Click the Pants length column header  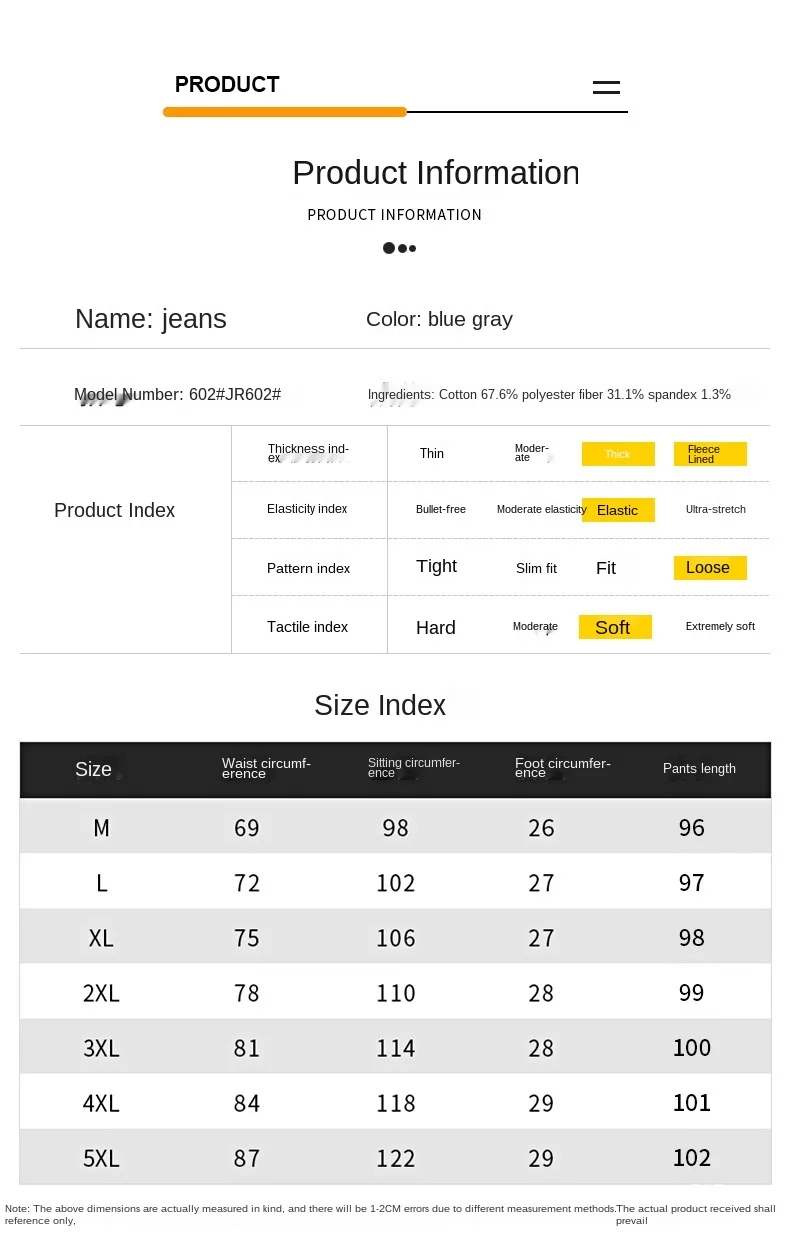click(x=699, y=768)
